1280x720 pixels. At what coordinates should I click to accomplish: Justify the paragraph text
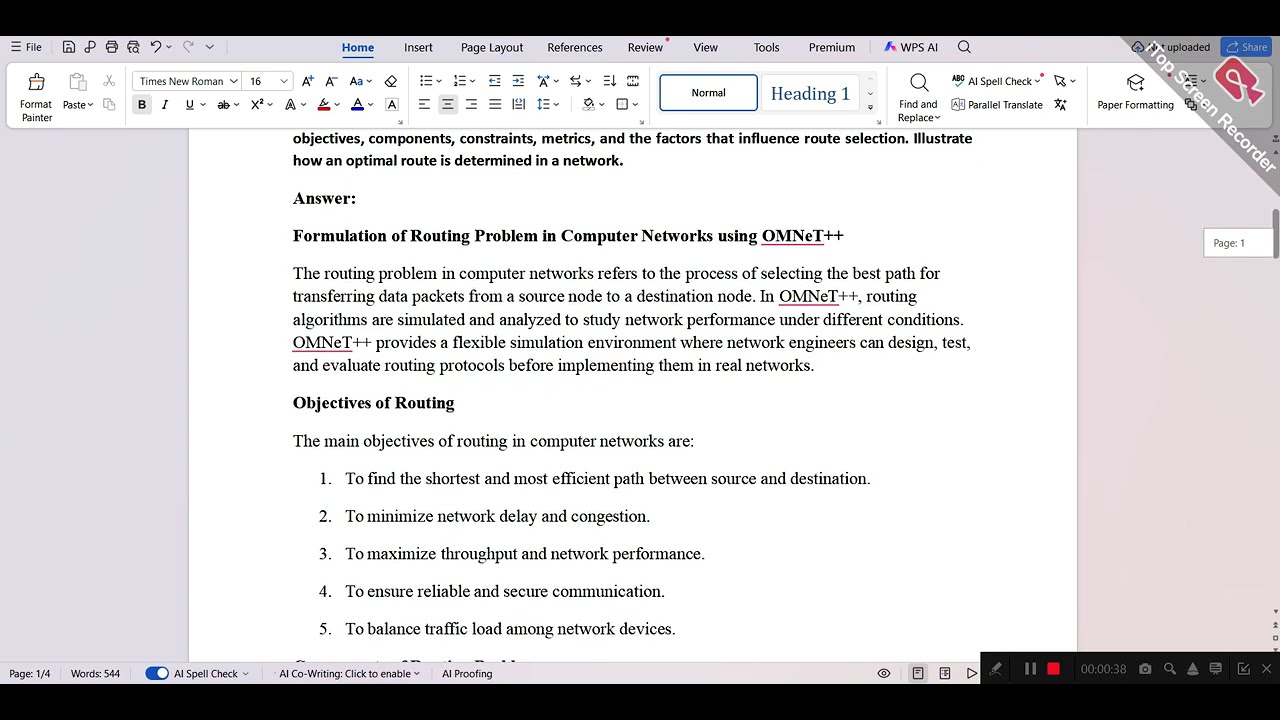494,104
